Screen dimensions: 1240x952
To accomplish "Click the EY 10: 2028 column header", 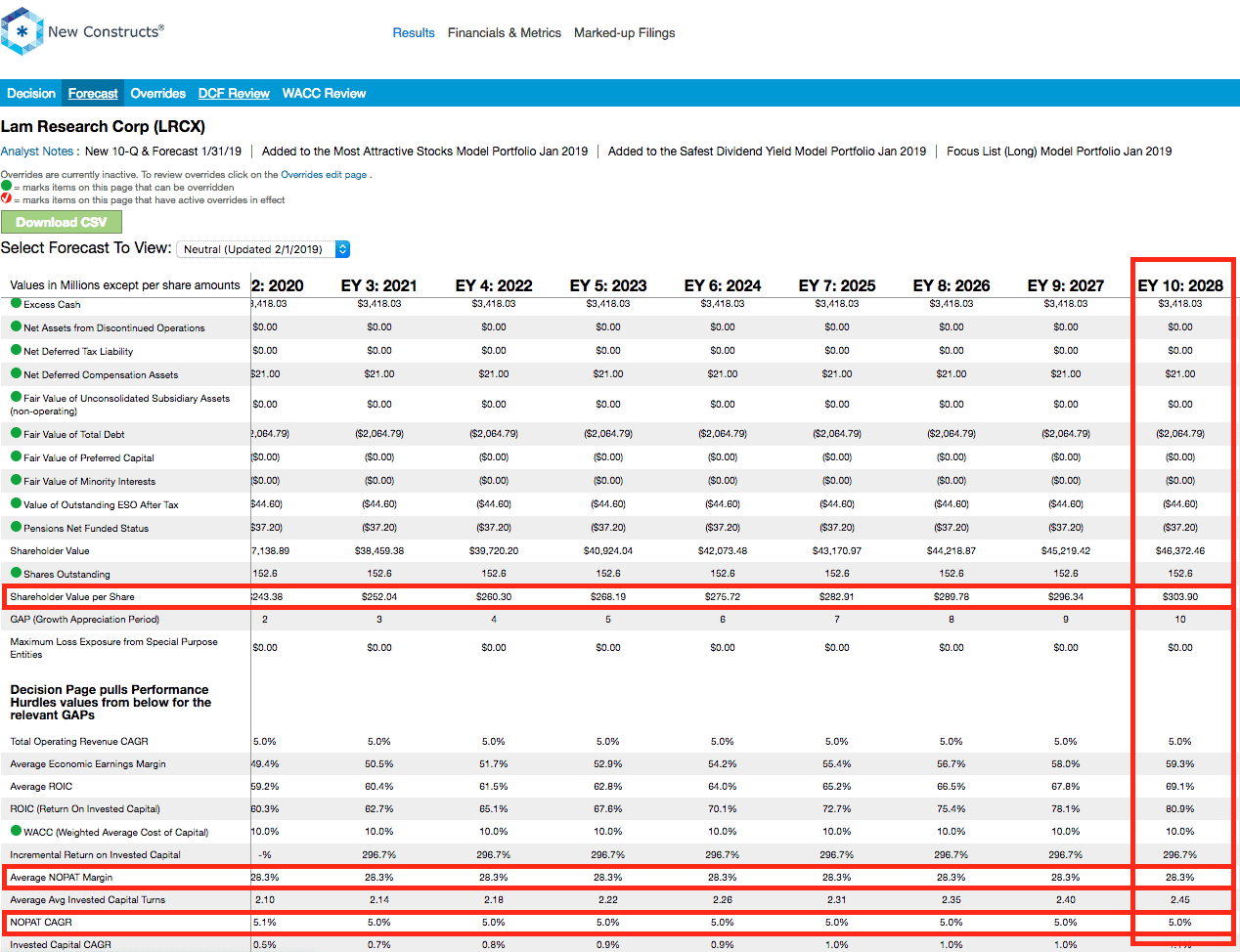I will click(x=1180, y=285).
